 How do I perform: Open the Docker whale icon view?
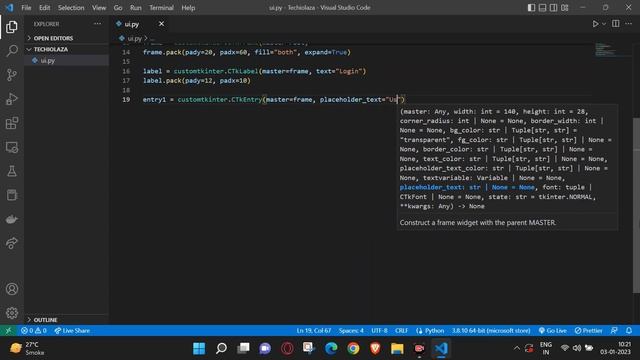12,220
